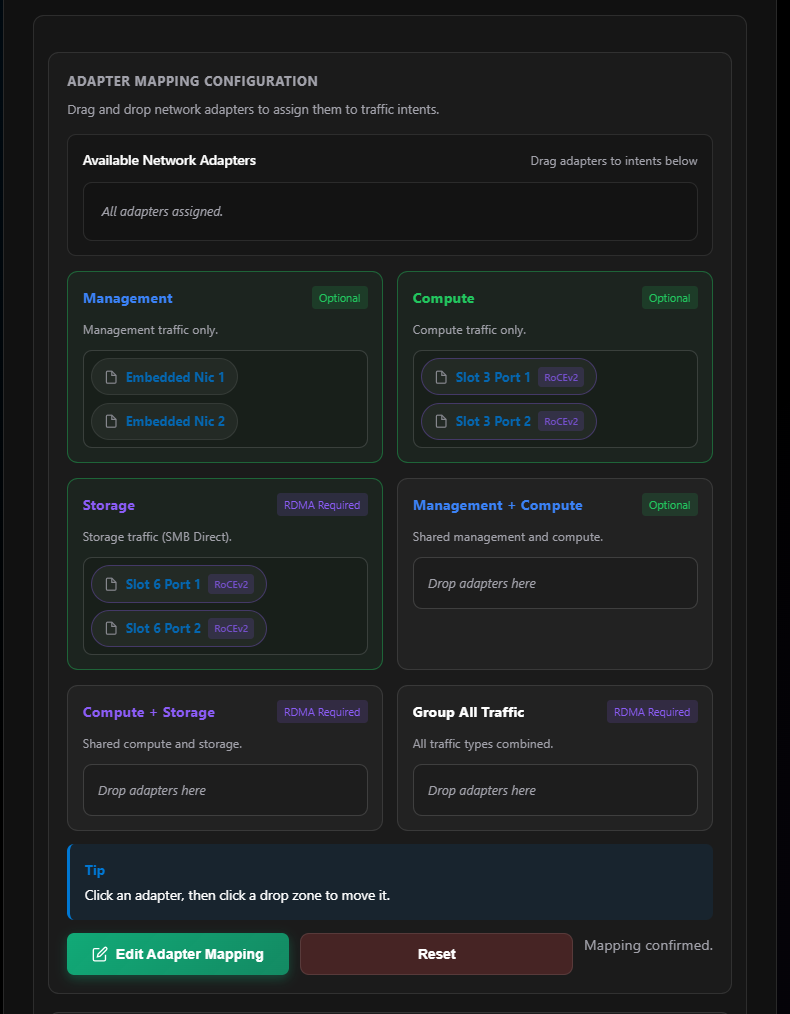
Task: Click the file icon on Slot 3 Port 2
Action: tap(442, 421)
